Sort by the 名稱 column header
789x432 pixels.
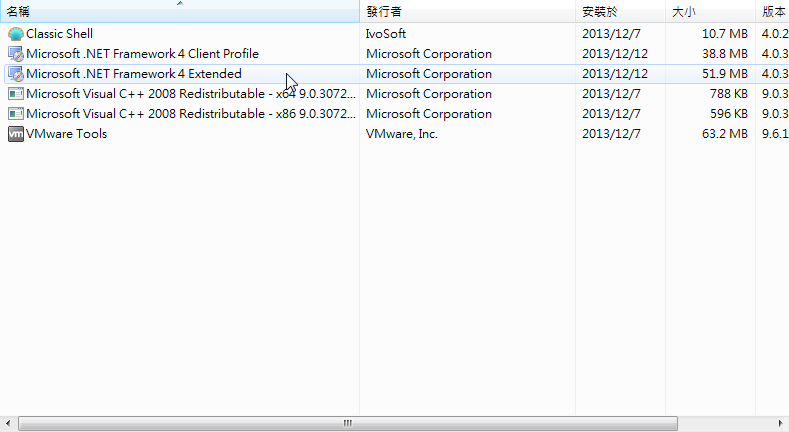pos(180,11)
